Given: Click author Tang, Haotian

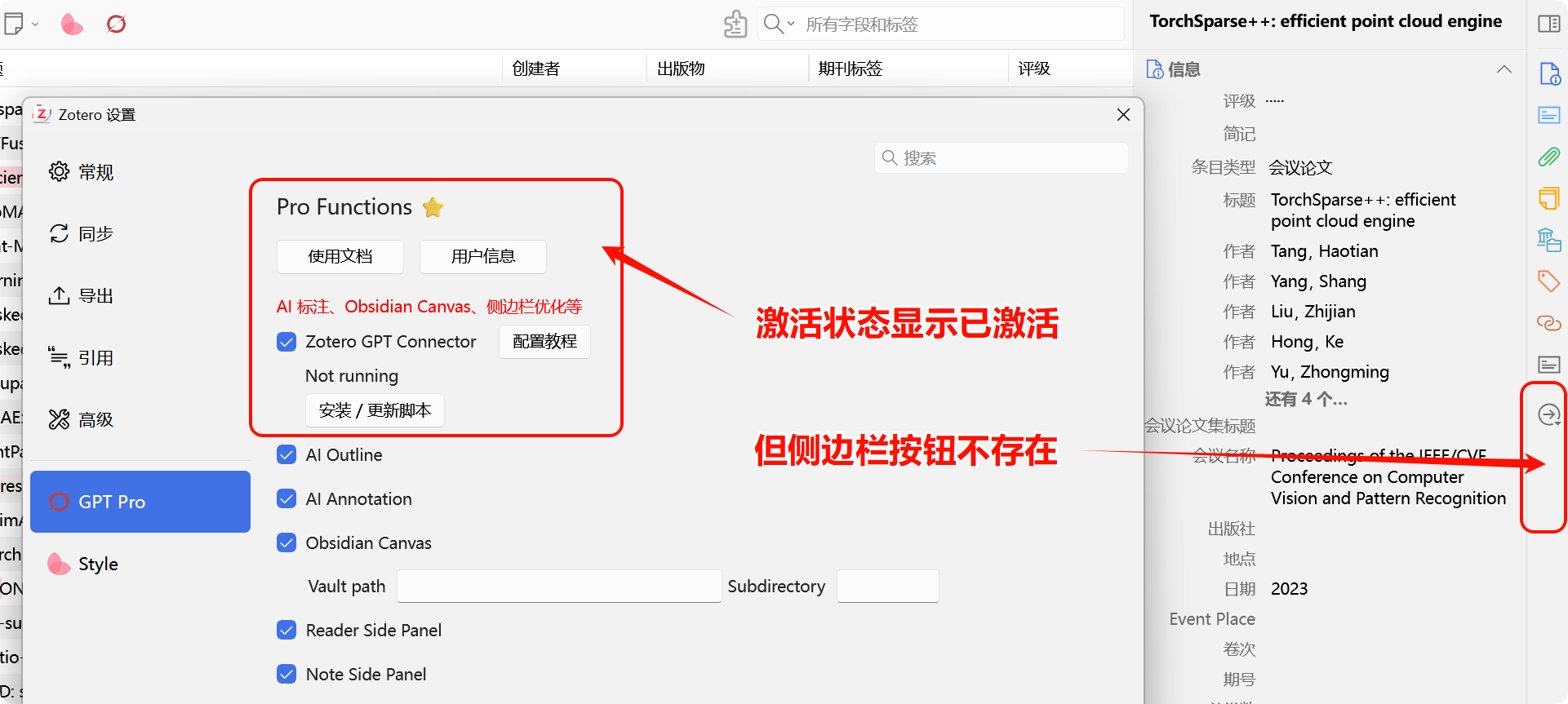Looking at the screenshot, I should (1324, 251).
